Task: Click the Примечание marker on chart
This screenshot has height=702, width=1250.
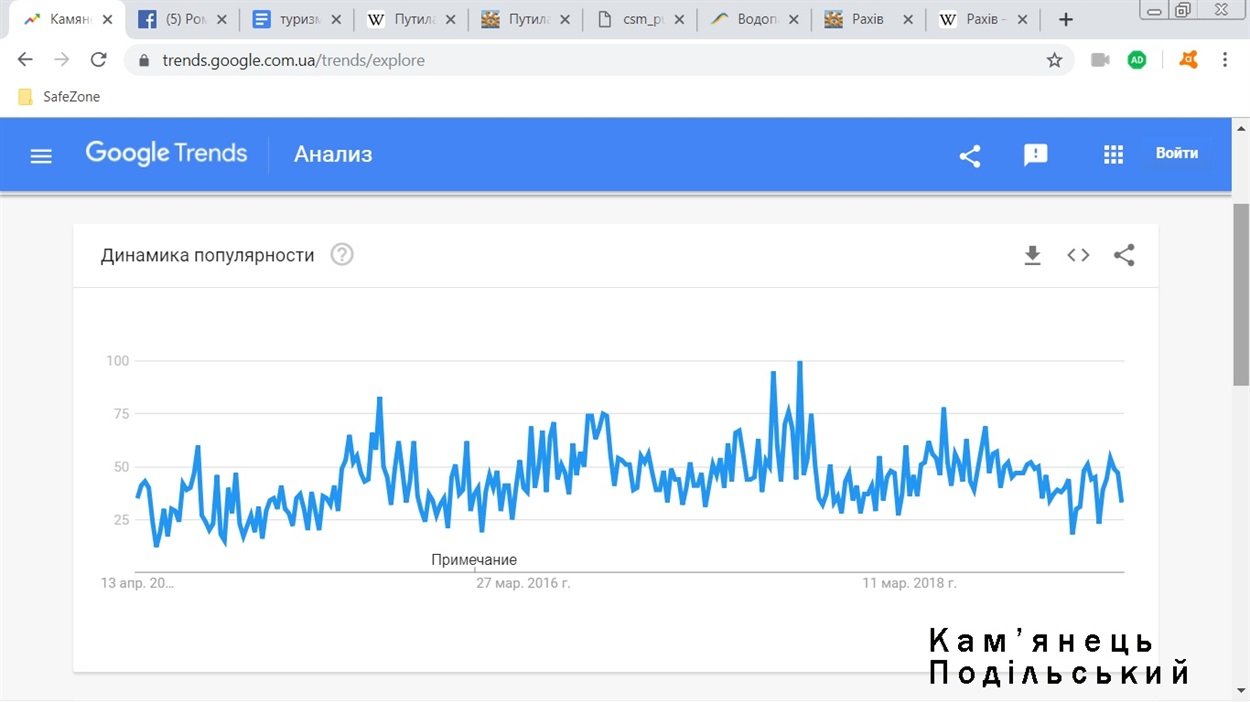Action: [474, 561]
